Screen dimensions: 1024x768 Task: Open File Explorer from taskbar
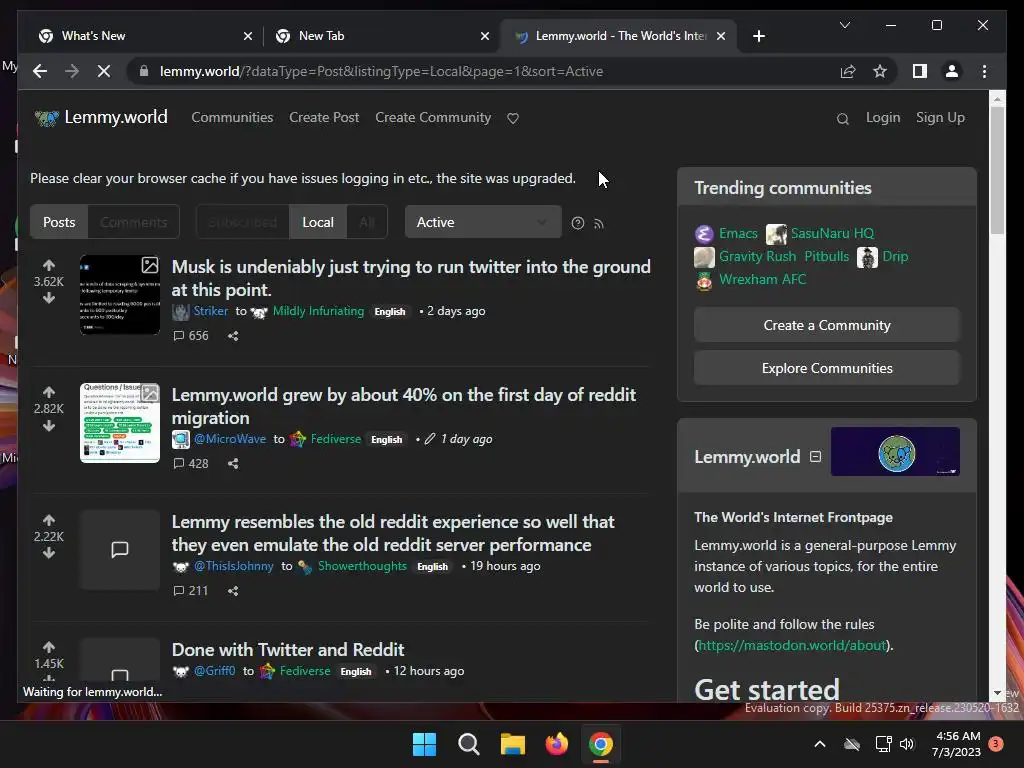tap(513, 744)
